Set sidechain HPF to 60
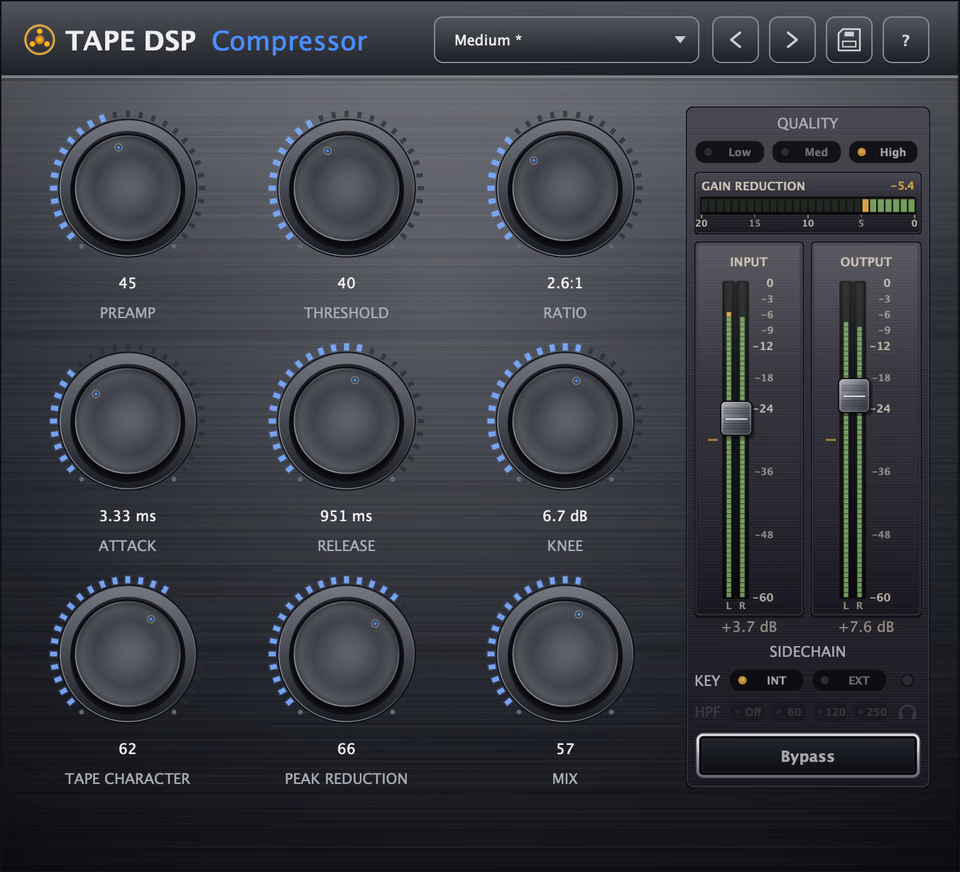 point(789,712)
